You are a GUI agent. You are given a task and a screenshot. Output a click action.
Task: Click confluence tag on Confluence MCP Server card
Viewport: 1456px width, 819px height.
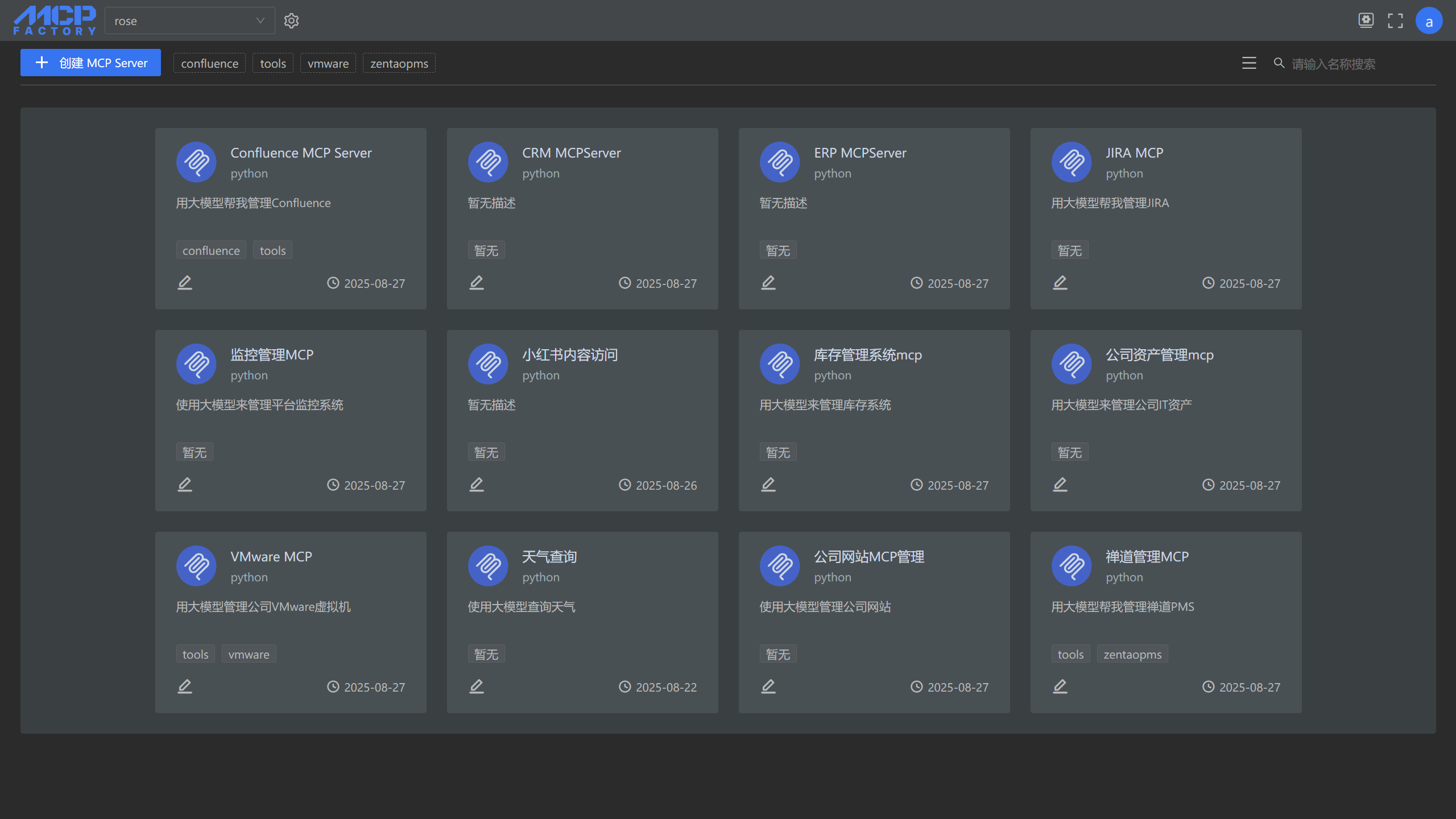[211, 250]
